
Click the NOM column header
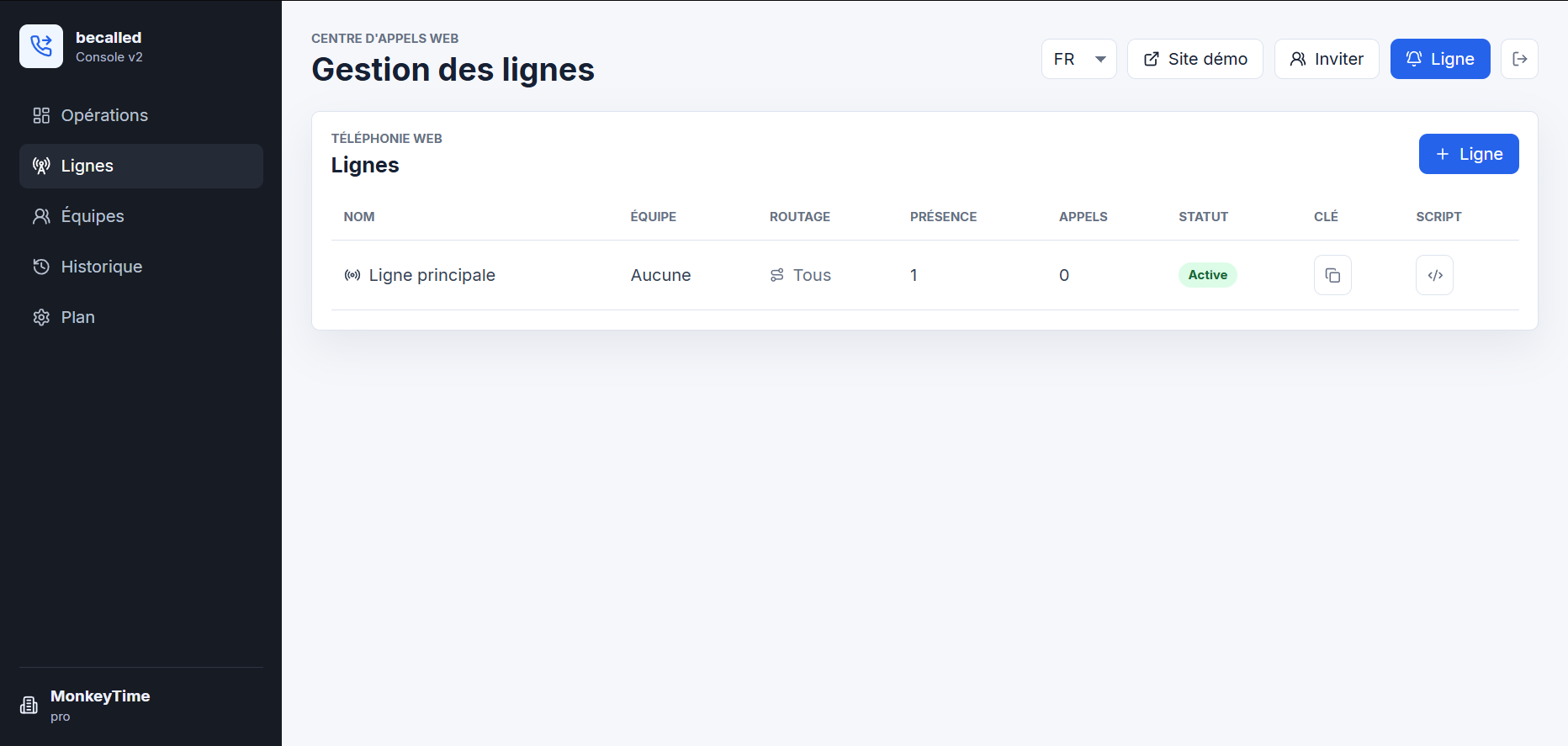click(359, 217)
